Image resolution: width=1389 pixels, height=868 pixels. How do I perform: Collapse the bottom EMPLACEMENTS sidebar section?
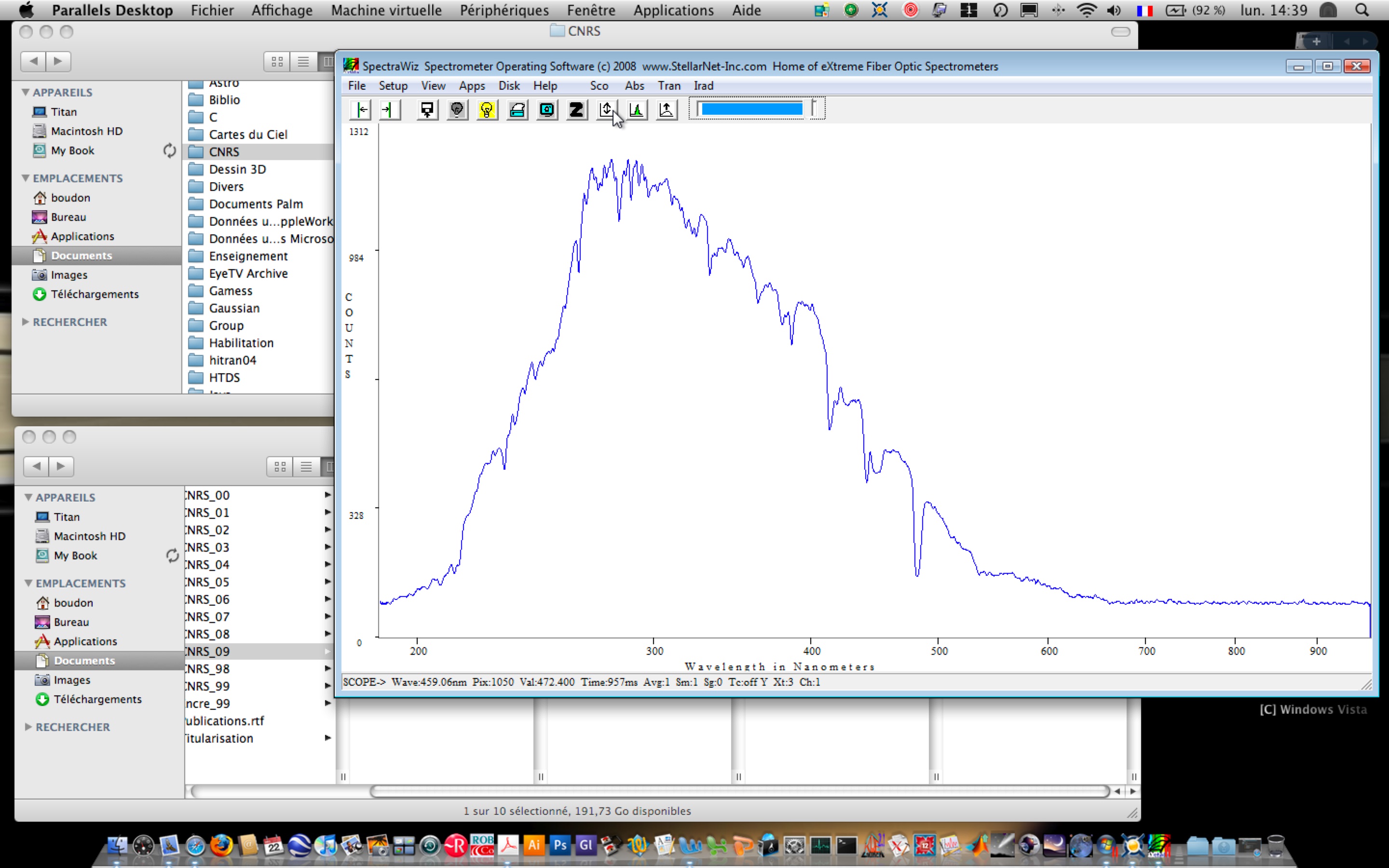point(28,583)
